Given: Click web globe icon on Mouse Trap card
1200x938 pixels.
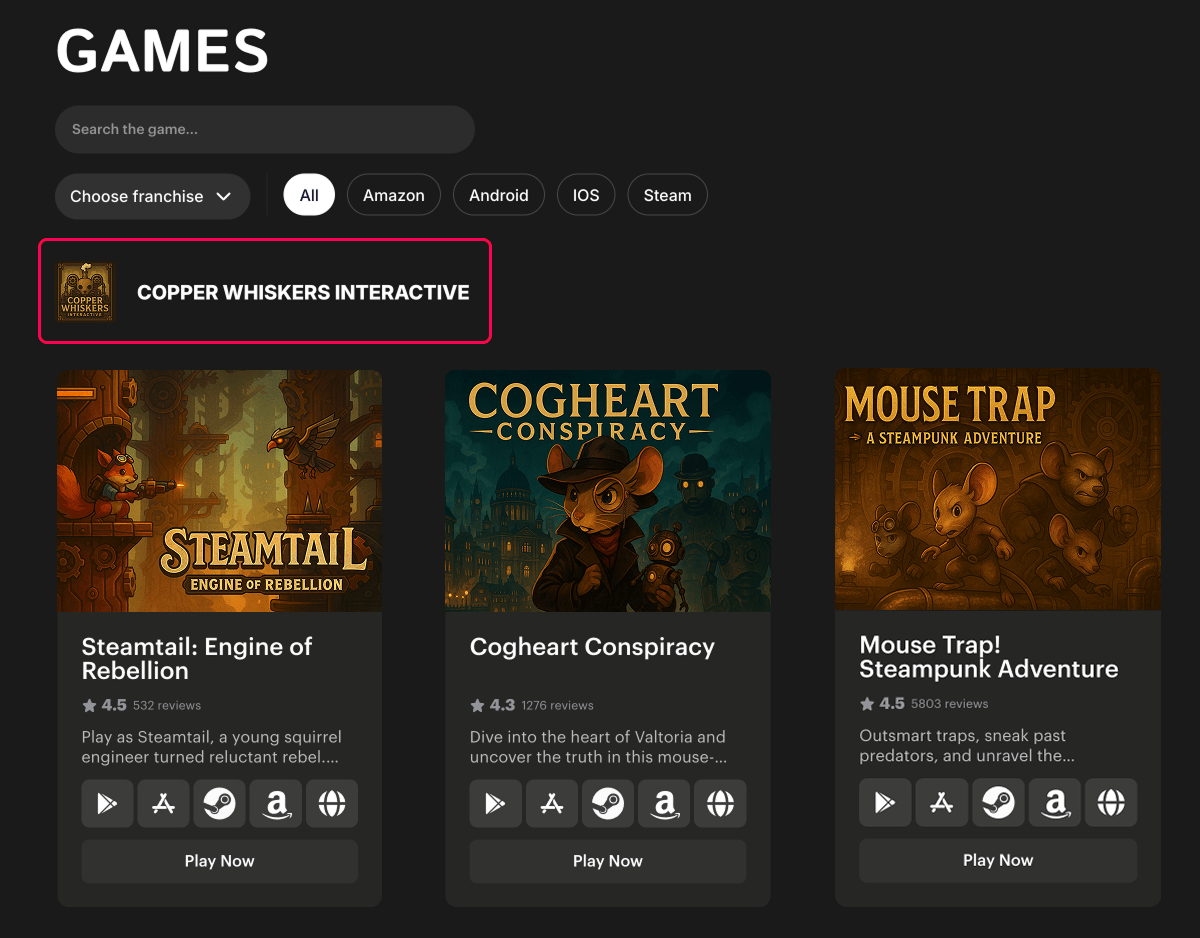Looking at the screenshot, I should 1111,803.
